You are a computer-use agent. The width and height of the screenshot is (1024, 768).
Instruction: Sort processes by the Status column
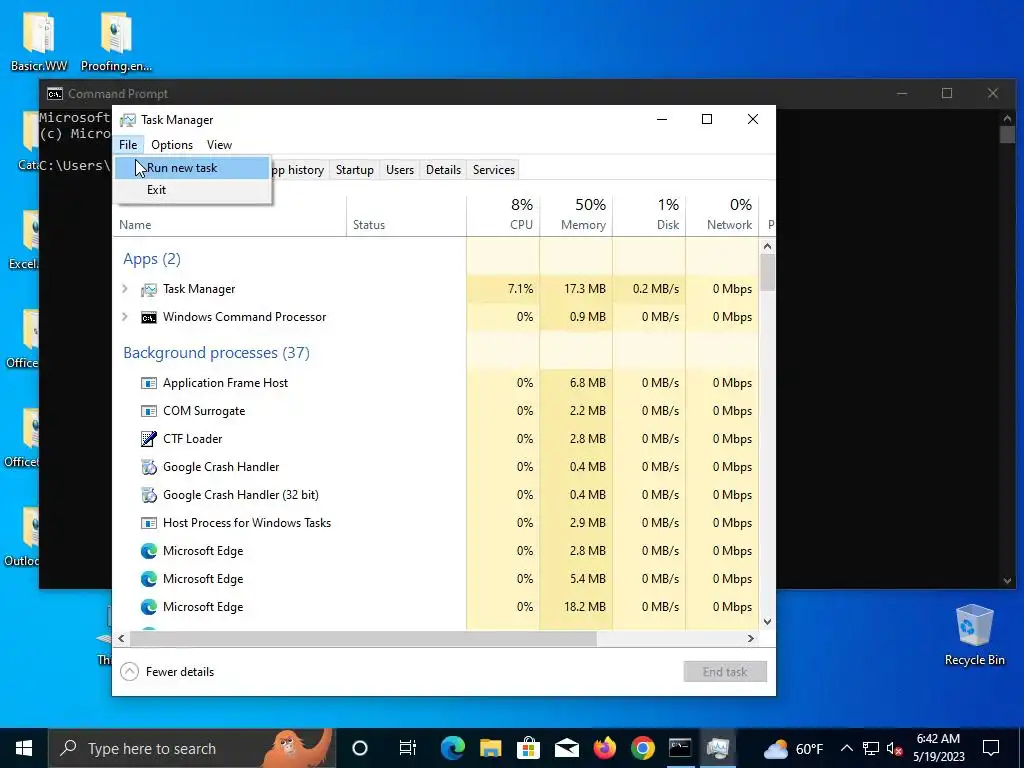coord(406,216)
